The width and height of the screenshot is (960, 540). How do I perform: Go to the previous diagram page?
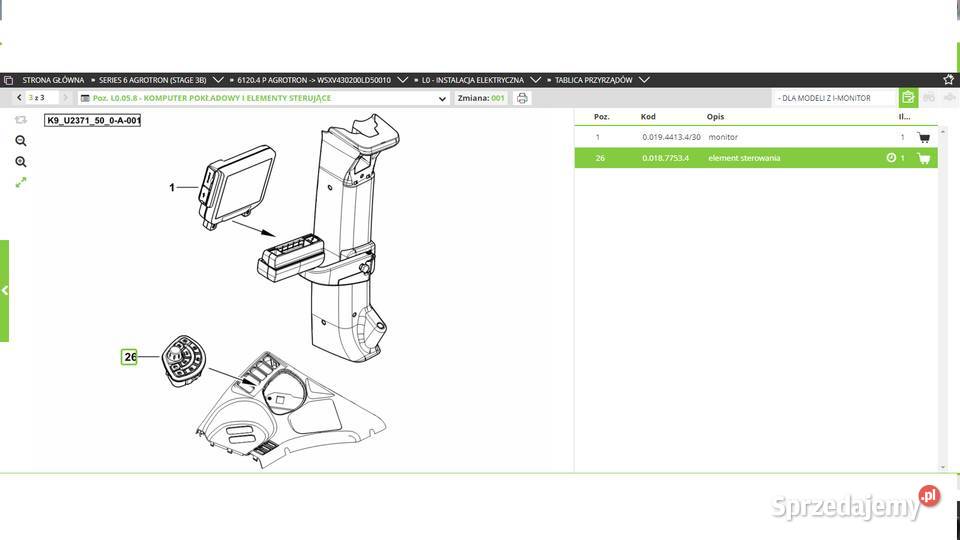(20, 98)
